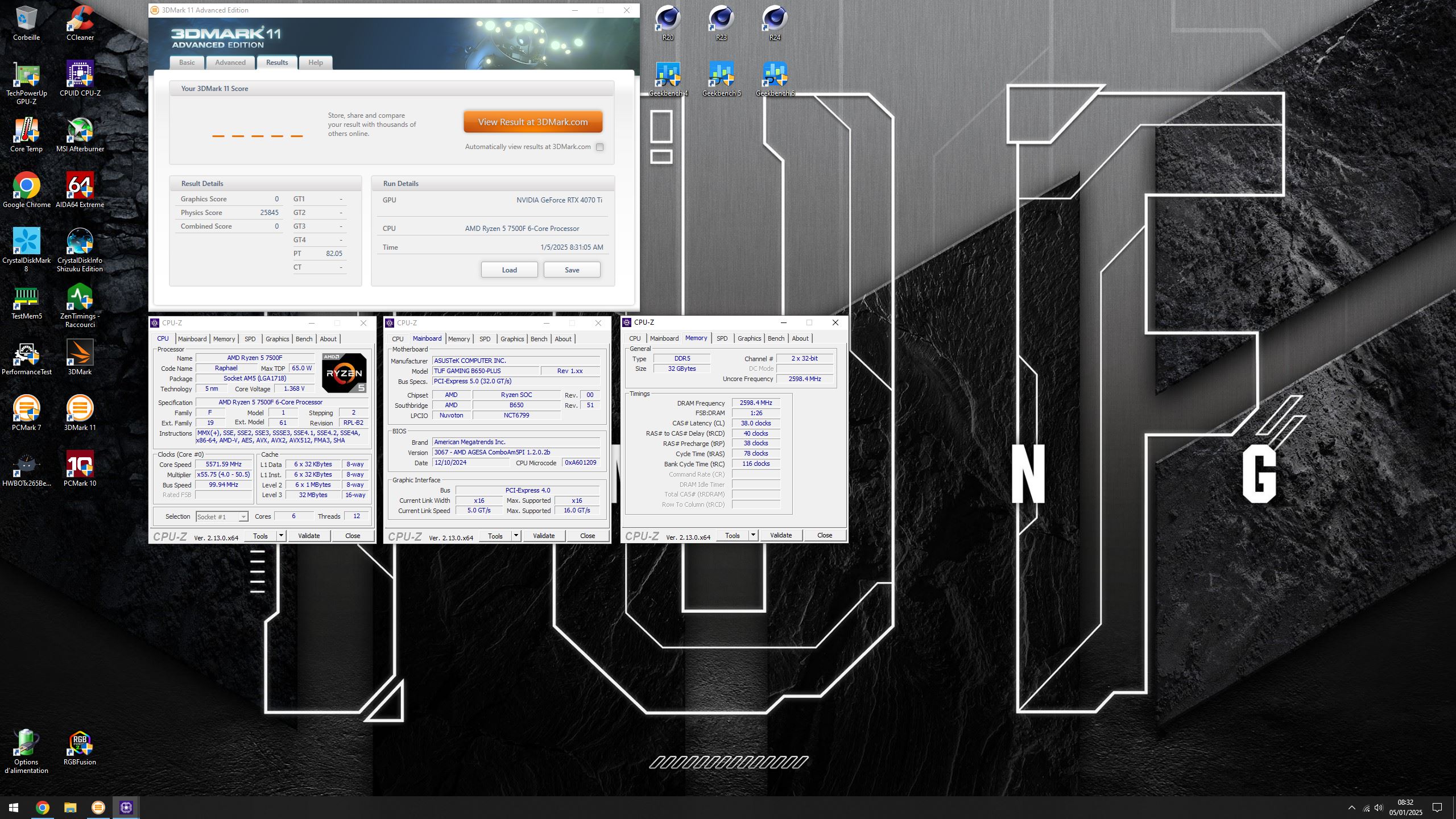The width and height of the screenshot is (1456, 819).
Task: Click Close in the Mainboard CPU-Z window
Action: click(x=588, y=536)
